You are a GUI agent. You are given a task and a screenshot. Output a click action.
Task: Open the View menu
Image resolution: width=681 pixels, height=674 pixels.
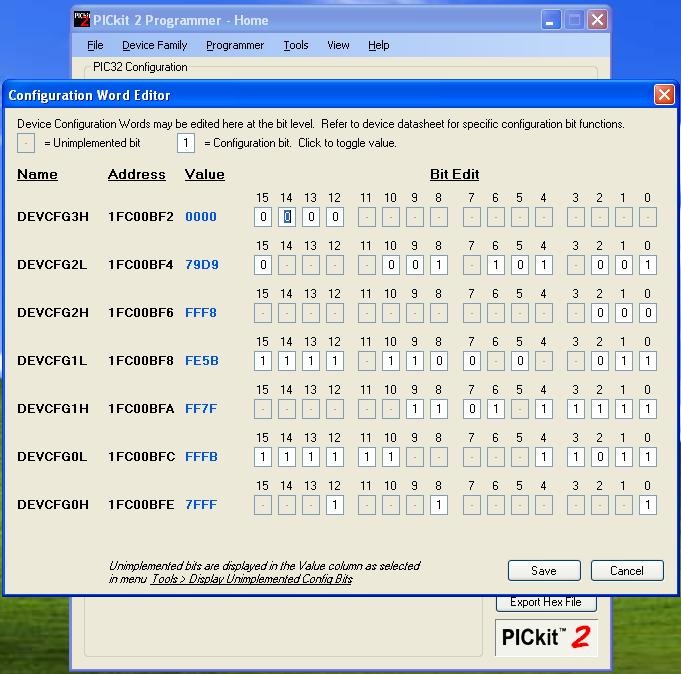point(338,45)
